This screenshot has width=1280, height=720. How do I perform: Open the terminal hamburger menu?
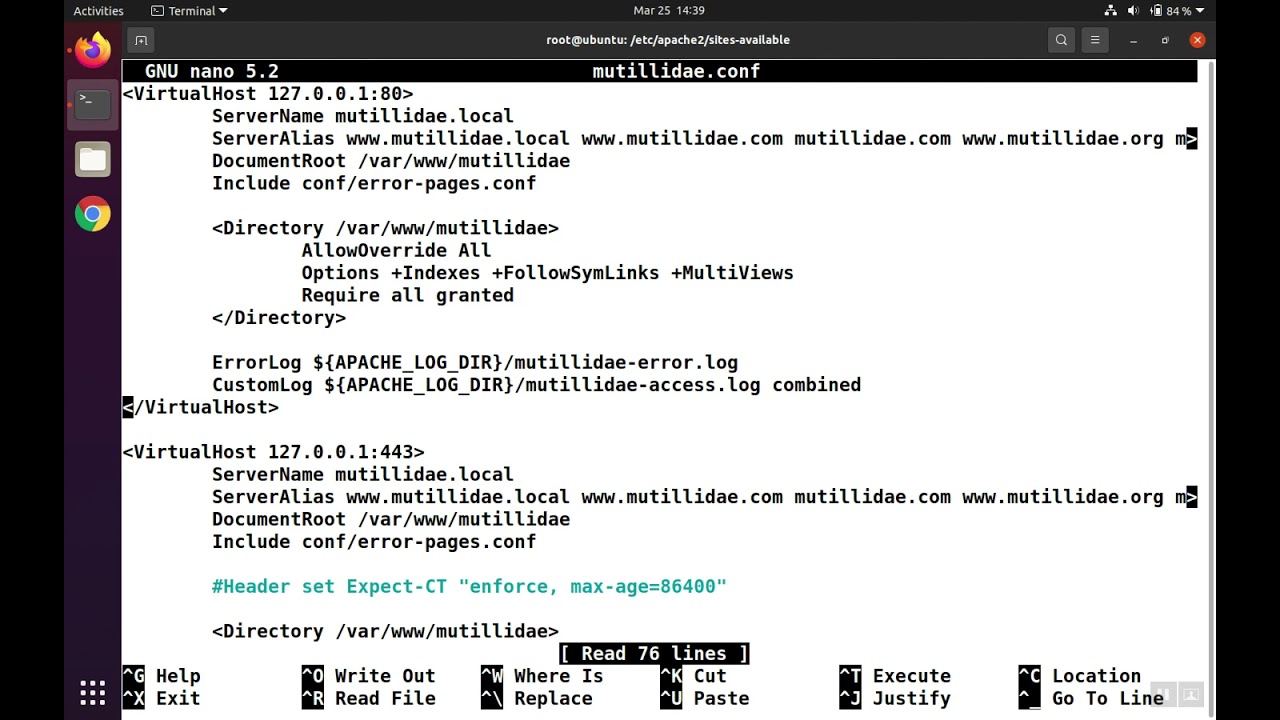point(1095,40)
